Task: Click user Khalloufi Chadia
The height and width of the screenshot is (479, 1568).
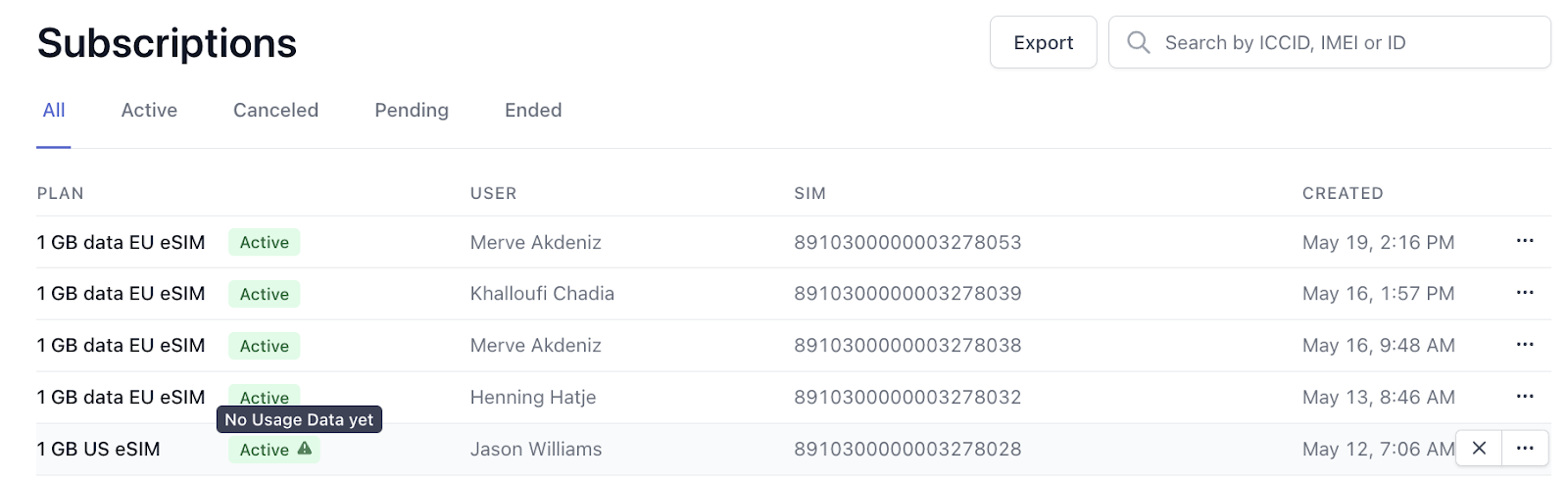Action: 542,294
